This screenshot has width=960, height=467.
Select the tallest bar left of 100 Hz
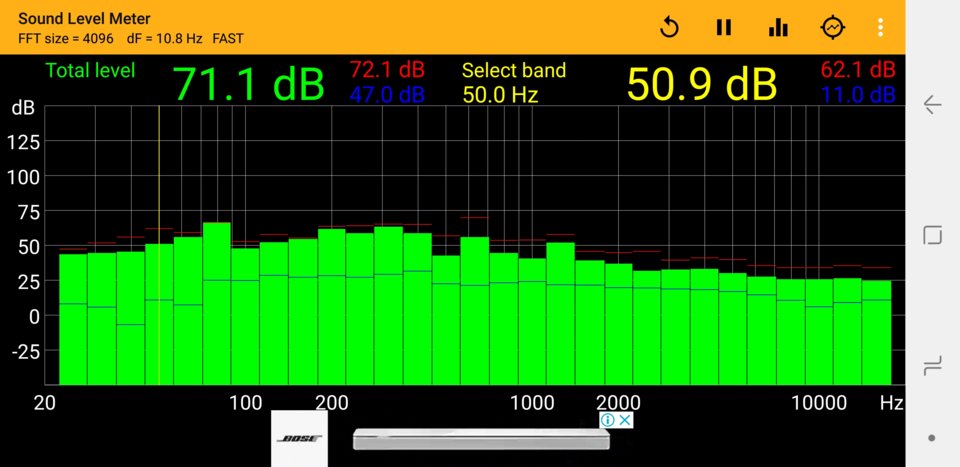click(217, 304)
